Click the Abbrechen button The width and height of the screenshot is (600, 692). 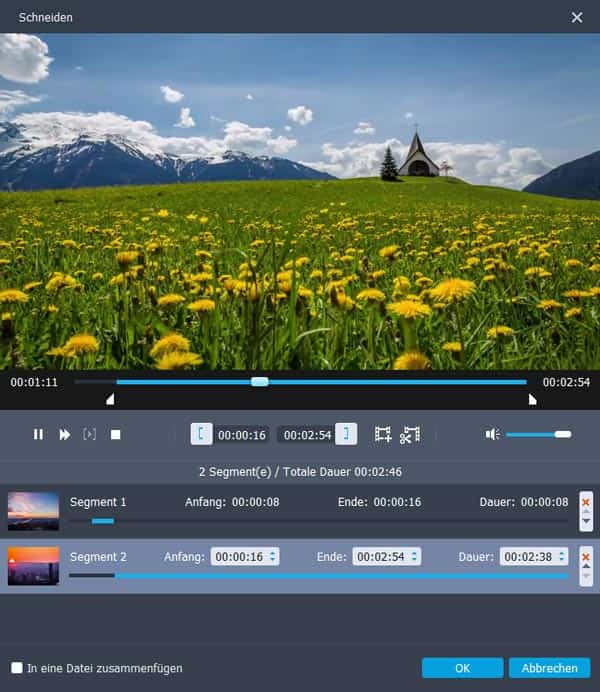(549, 668)
